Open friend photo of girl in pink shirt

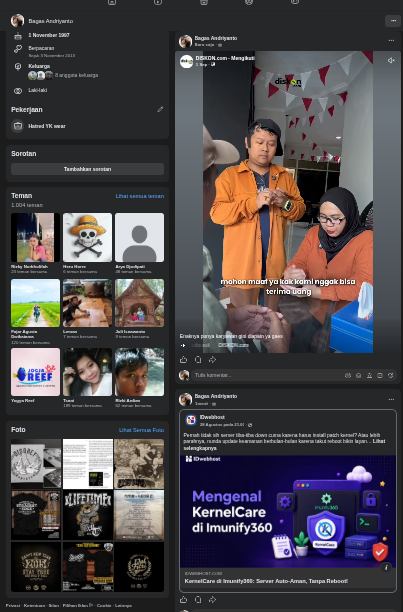(36, 237)
